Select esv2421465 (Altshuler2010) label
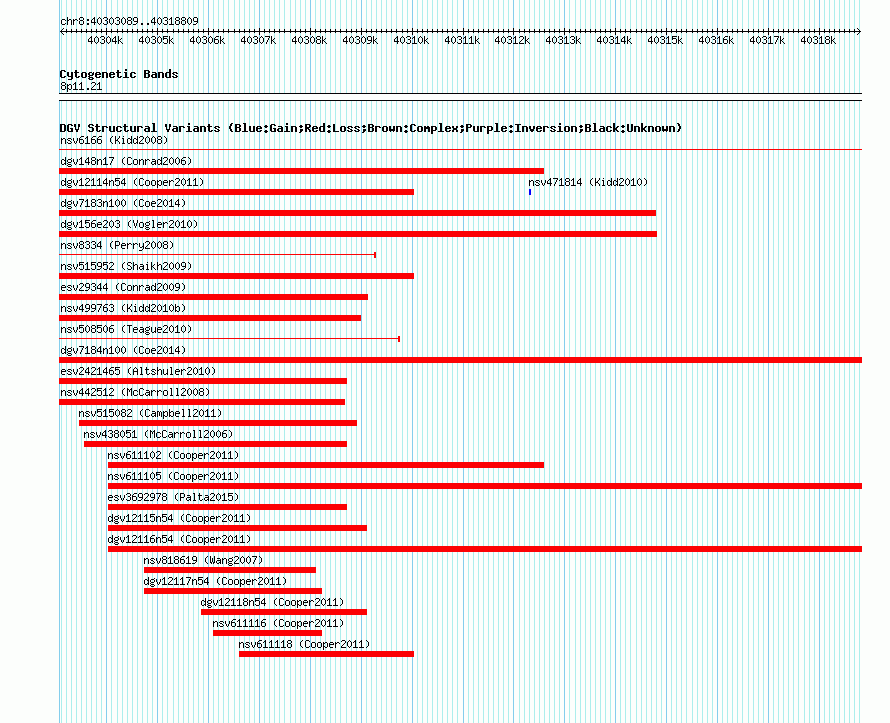 point(138,371)
